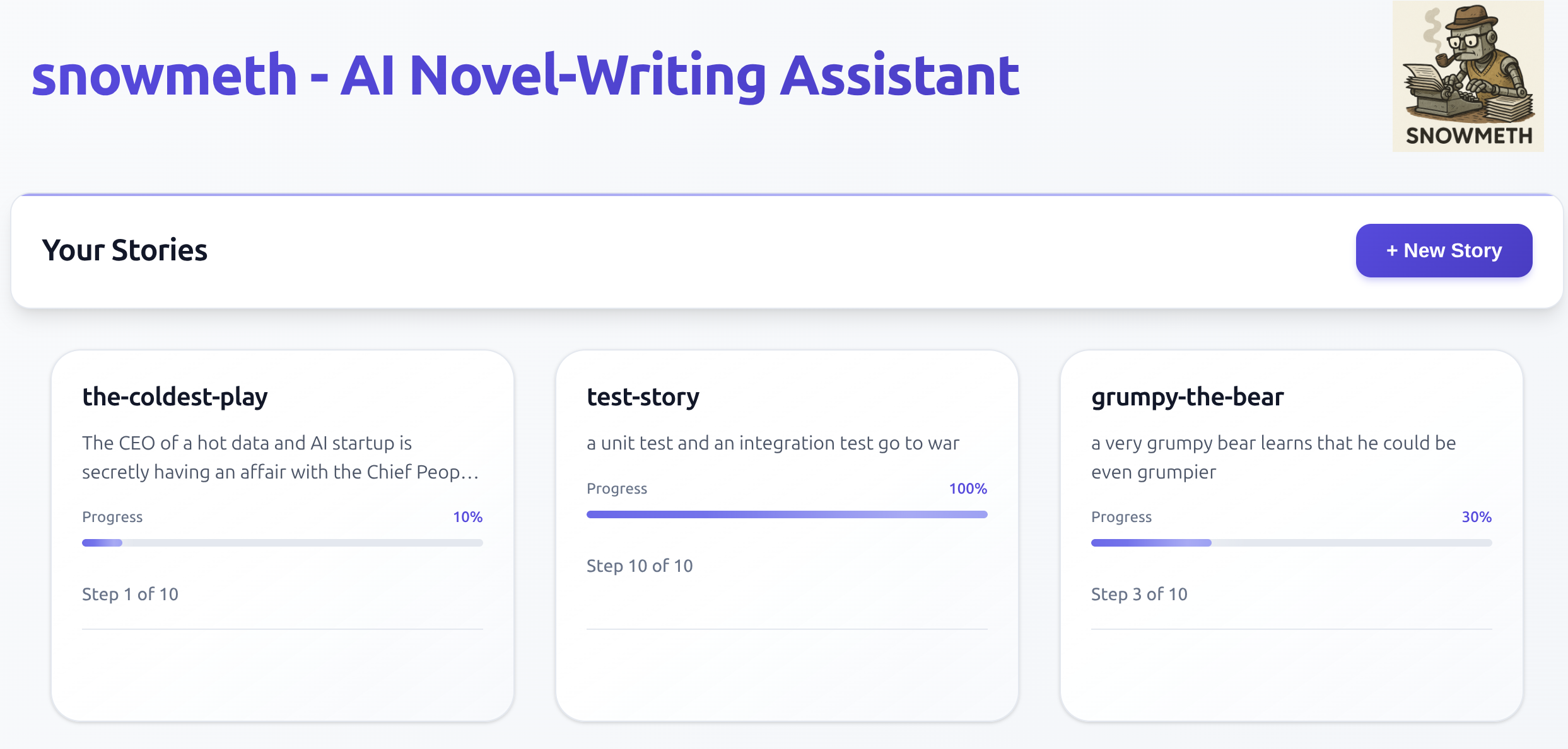The width and height of the screenshot is (1568, 749).
Task: Click test-story full progress bar
Action: [x=787, y=514]
